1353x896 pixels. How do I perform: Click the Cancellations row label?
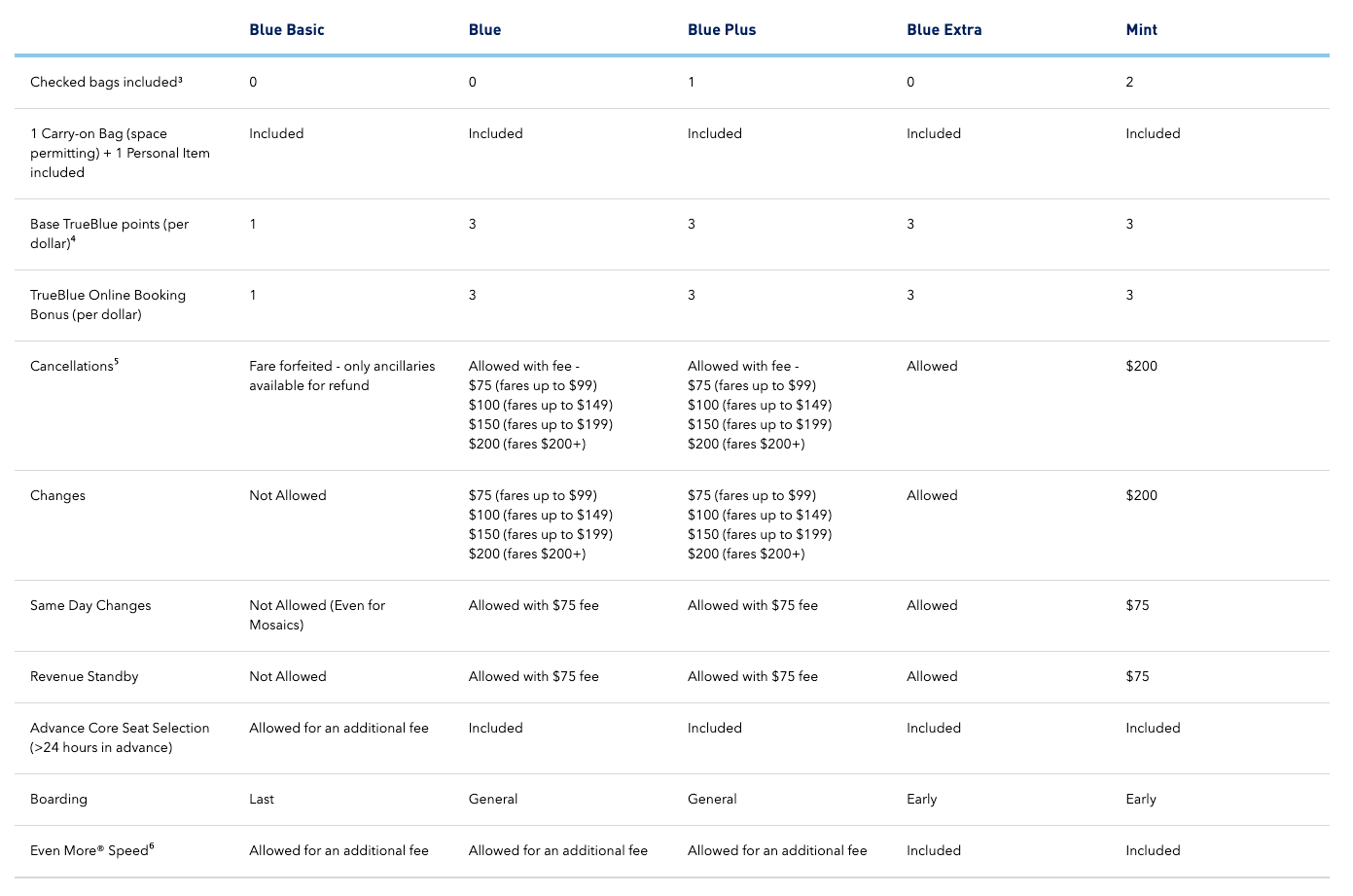tap(74, 366)
